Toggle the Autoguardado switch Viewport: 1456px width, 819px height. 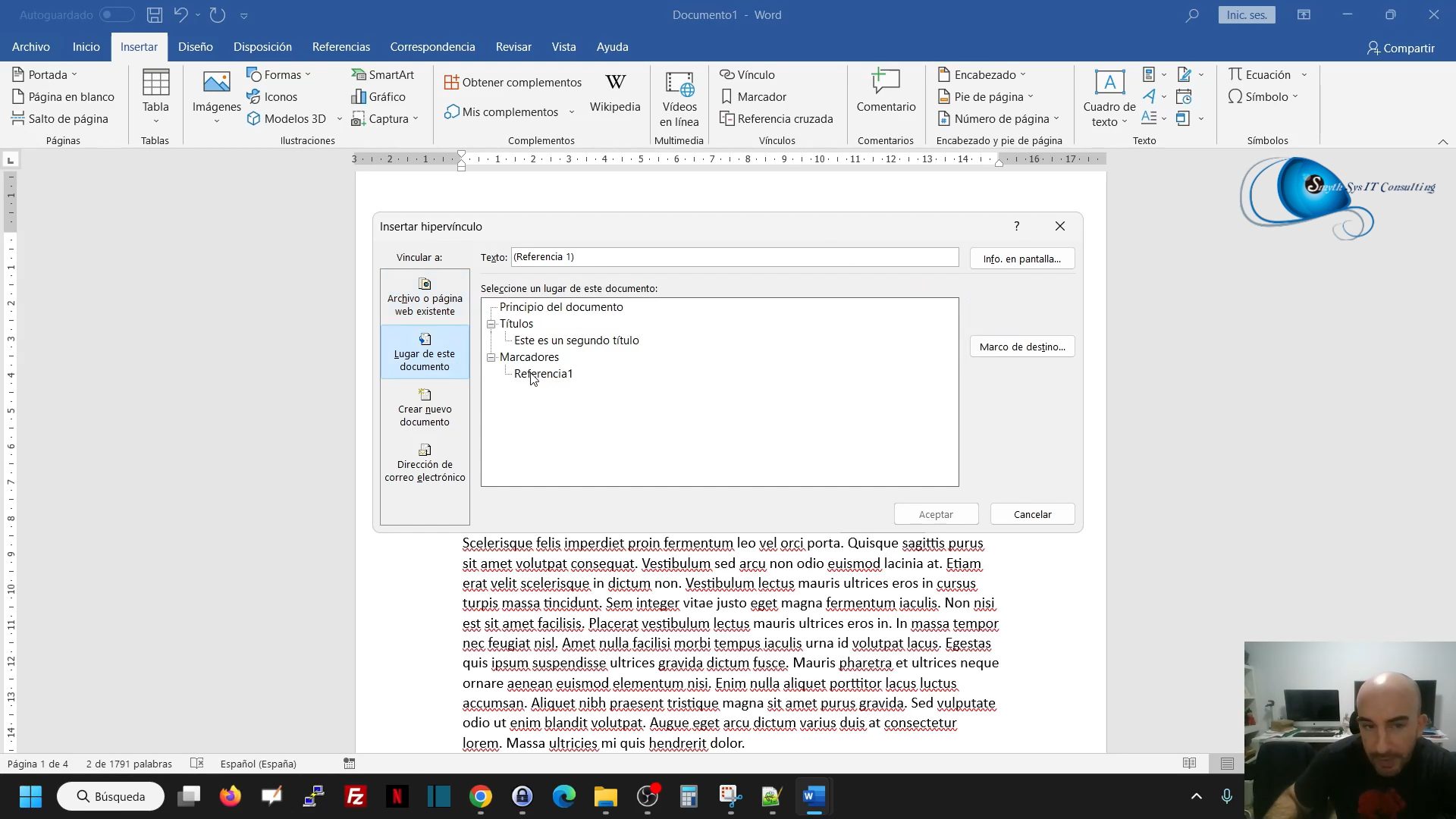click(x=116, y=14)
